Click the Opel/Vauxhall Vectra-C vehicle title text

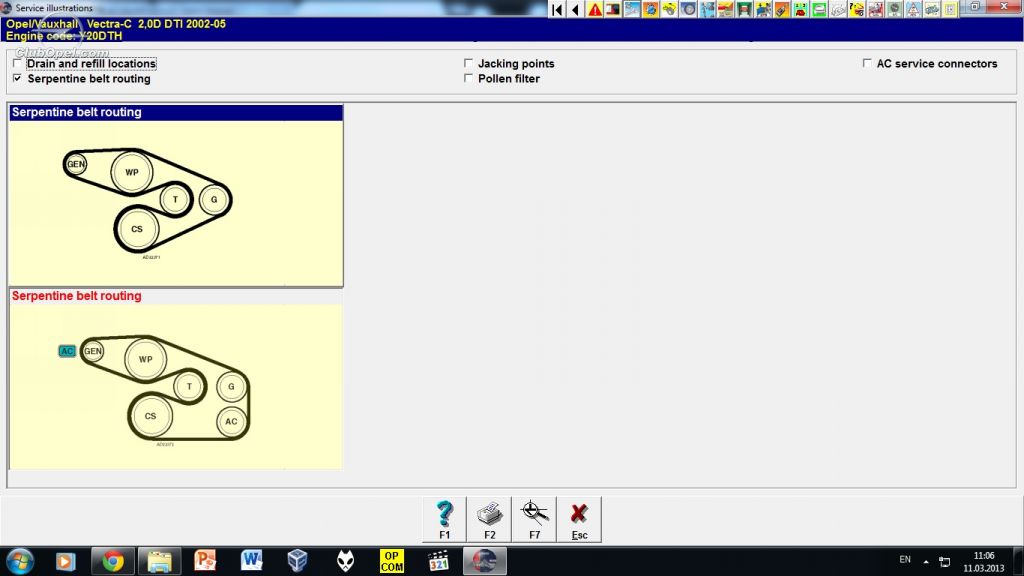click(x=116, y=24)
